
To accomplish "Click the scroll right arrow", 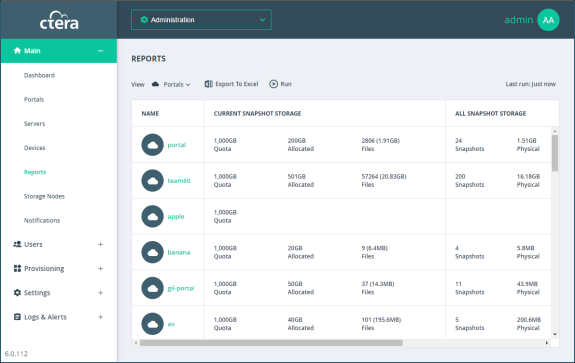I will tap(547, 343).
